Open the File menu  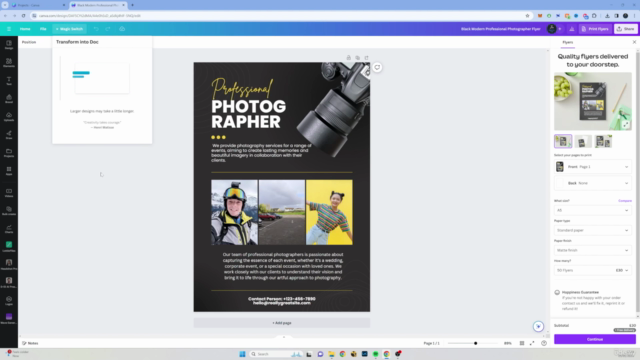coord(43,29)
